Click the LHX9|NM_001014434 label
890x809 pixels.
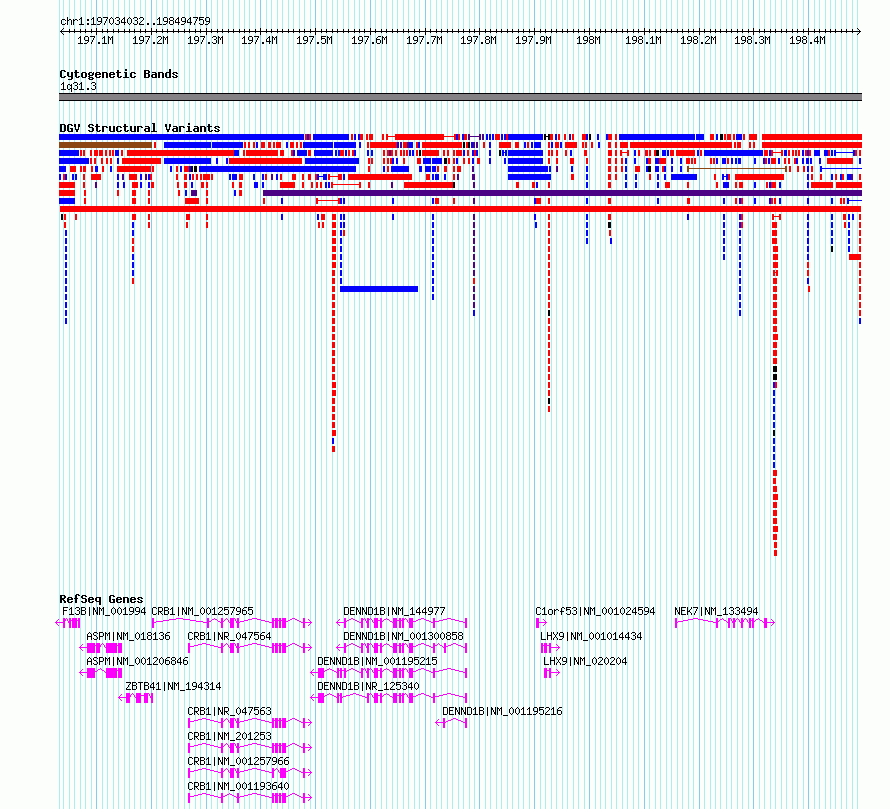coord(591,636)
